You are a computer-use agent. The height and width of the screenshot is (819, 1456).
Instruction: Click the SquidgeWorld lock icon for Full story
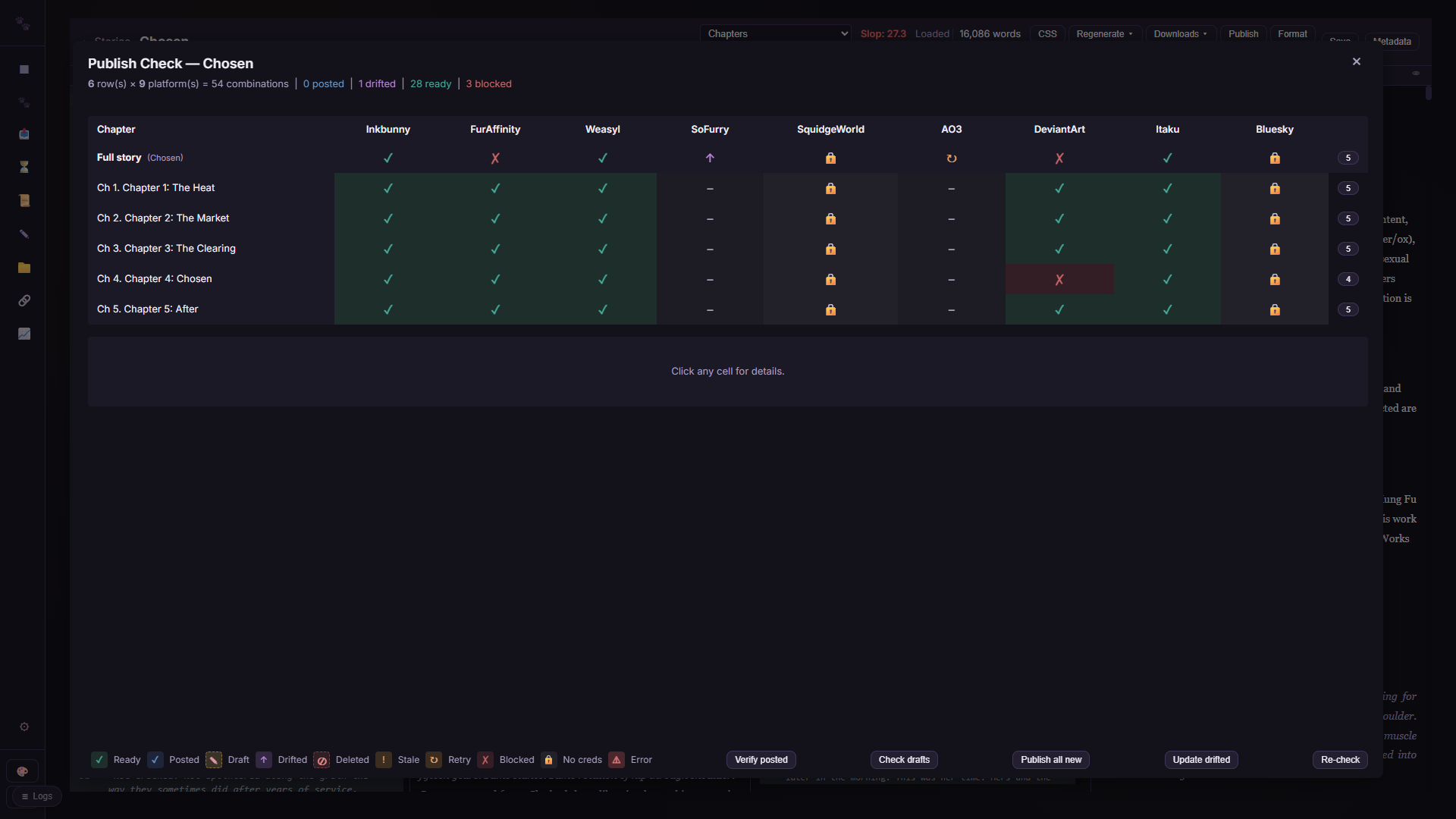(830, 158)
